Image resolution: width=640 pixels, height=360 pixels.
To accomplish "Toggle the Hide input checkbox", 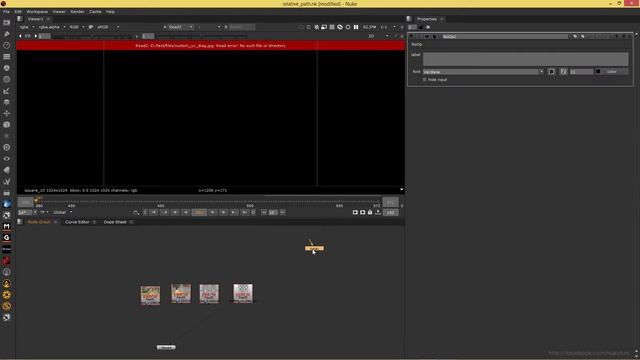I will click(x=424, y=80).
